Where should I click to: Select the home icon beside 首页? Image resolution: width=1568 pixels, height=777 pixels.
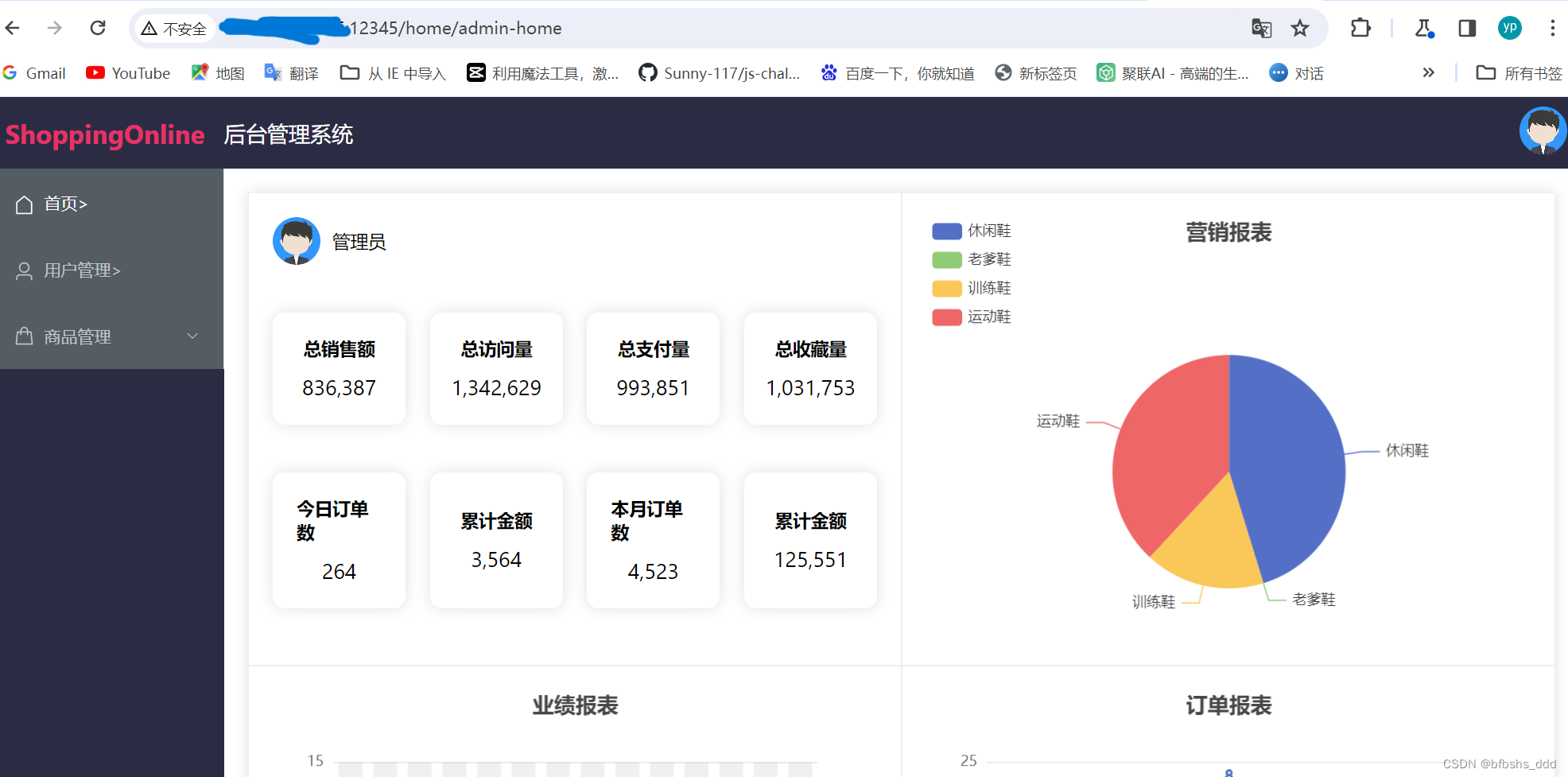coord(24,204)
